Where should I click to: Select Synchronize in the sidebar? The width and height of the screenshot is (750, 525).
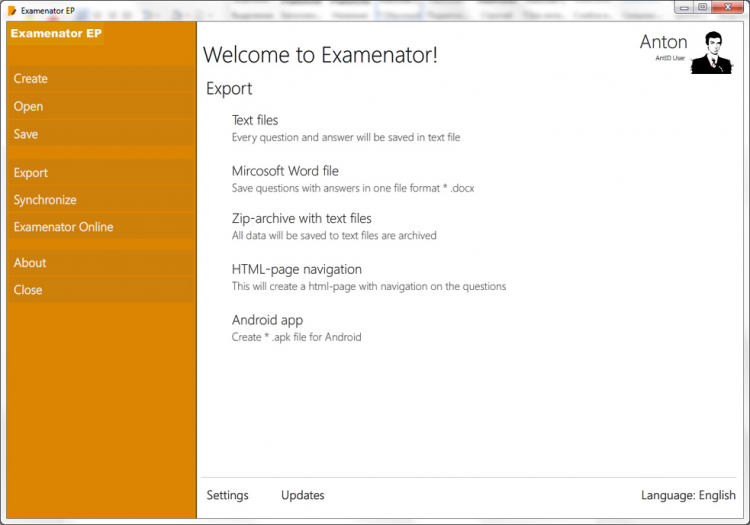[x=100, y=200]
